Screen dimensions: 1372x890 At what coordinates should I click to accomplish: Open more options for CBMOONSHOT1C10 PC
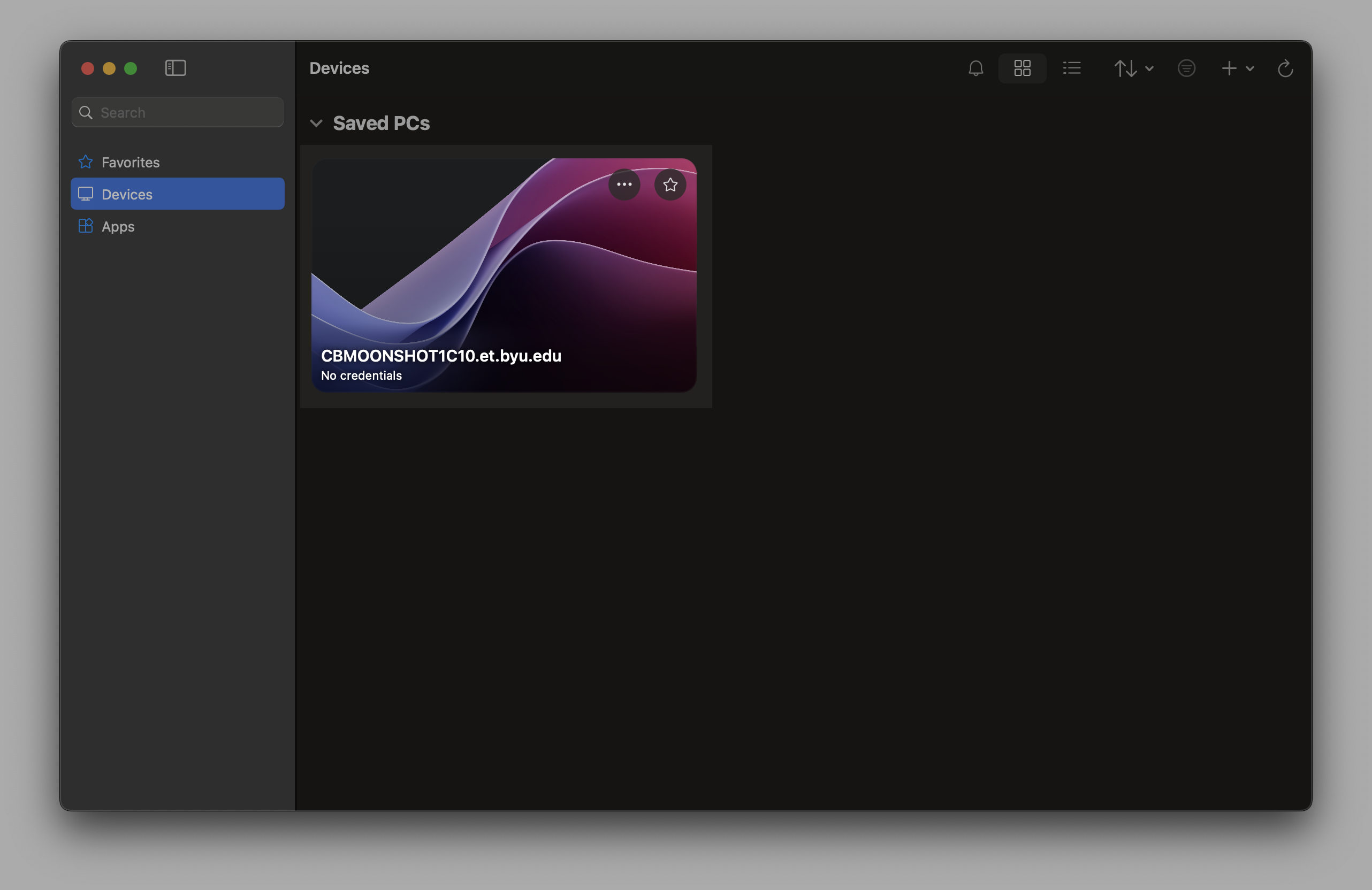624,185
